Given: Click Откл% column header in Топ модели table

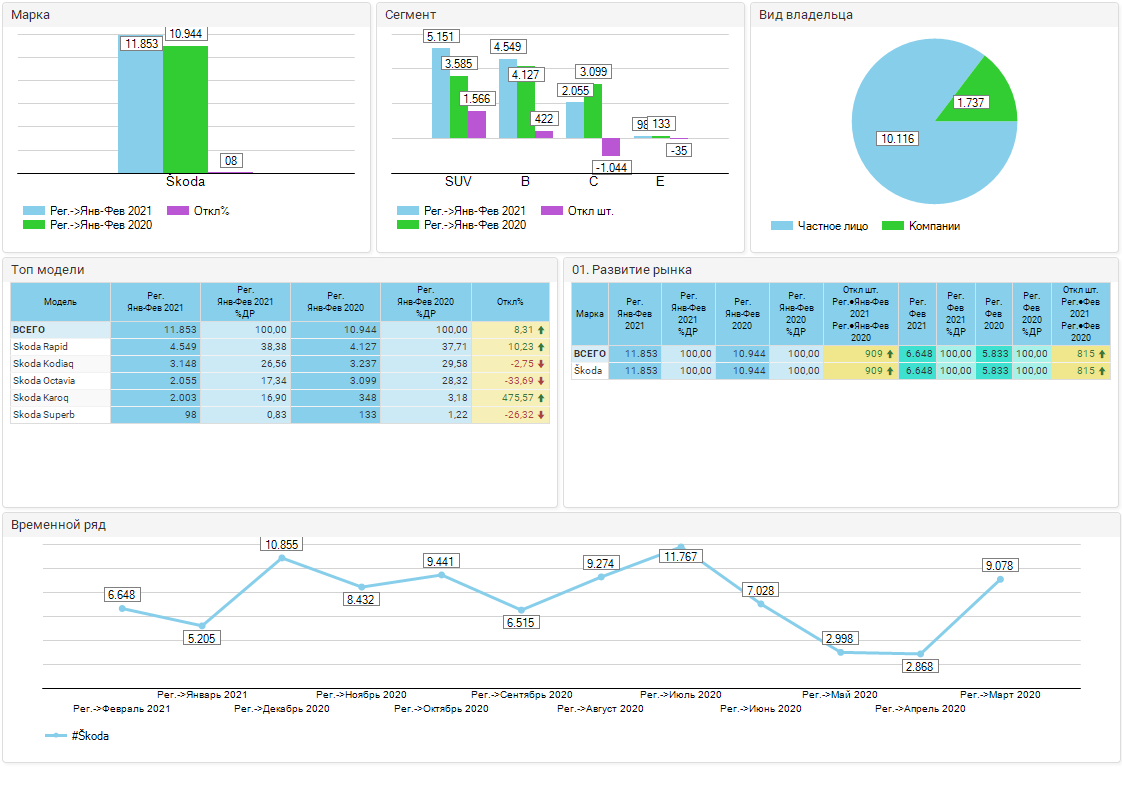Looking at the screenshot, I should pyautogui.click(x=510, y=301).
